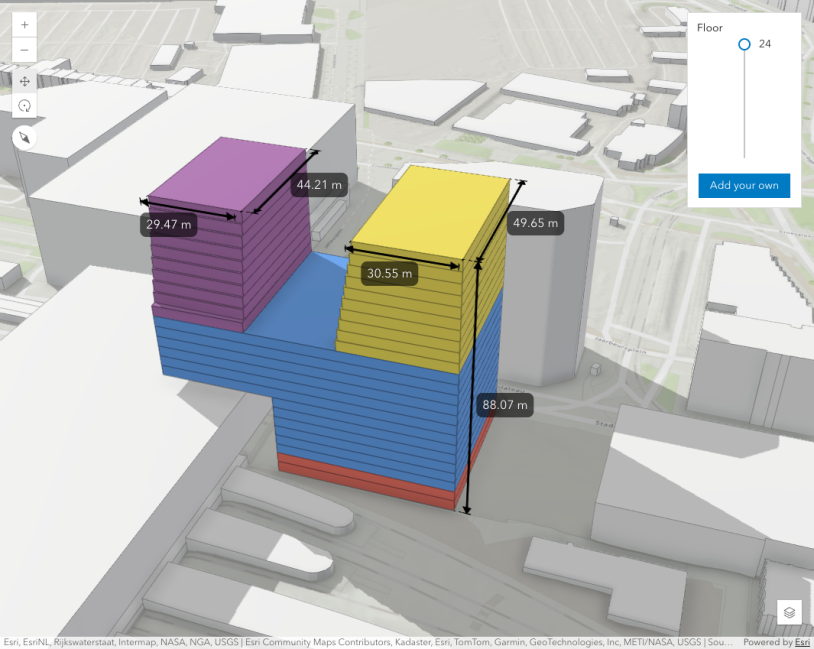This screenshot has height=649, width=814.
Task: Open the layers panel icon
Action: [x=789, y=612]
